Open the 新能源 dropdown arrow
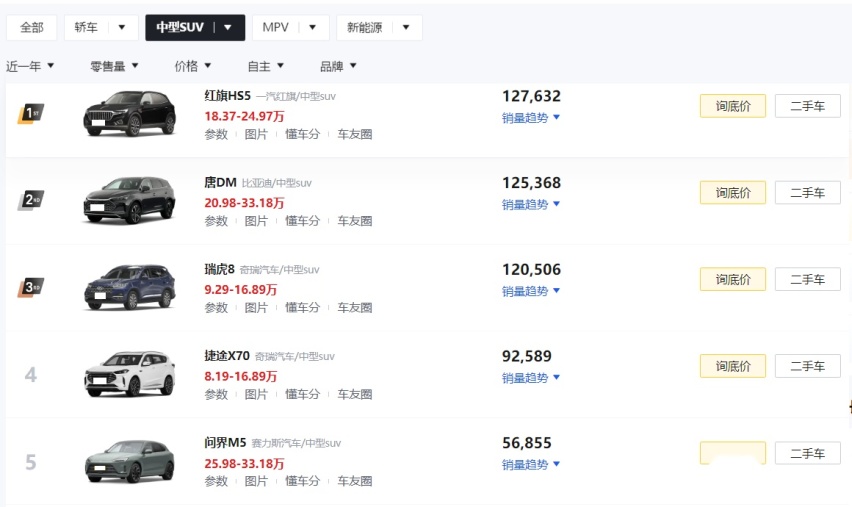This screenshot has height=507, width=852. click(406, 27)
